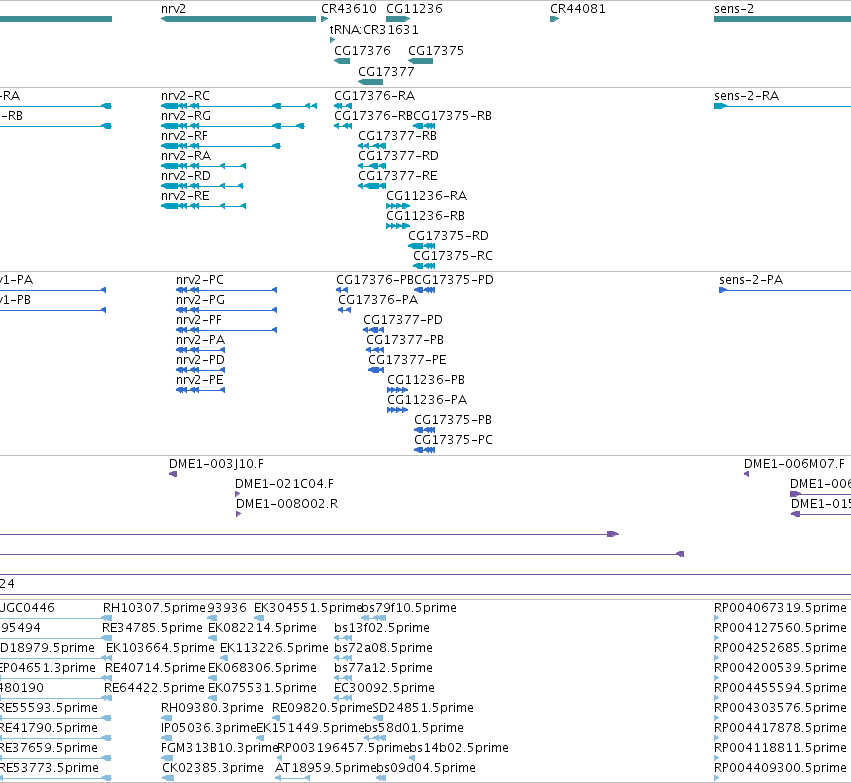
Task: Click feature DME1-003J10.F
Action: 216,464
